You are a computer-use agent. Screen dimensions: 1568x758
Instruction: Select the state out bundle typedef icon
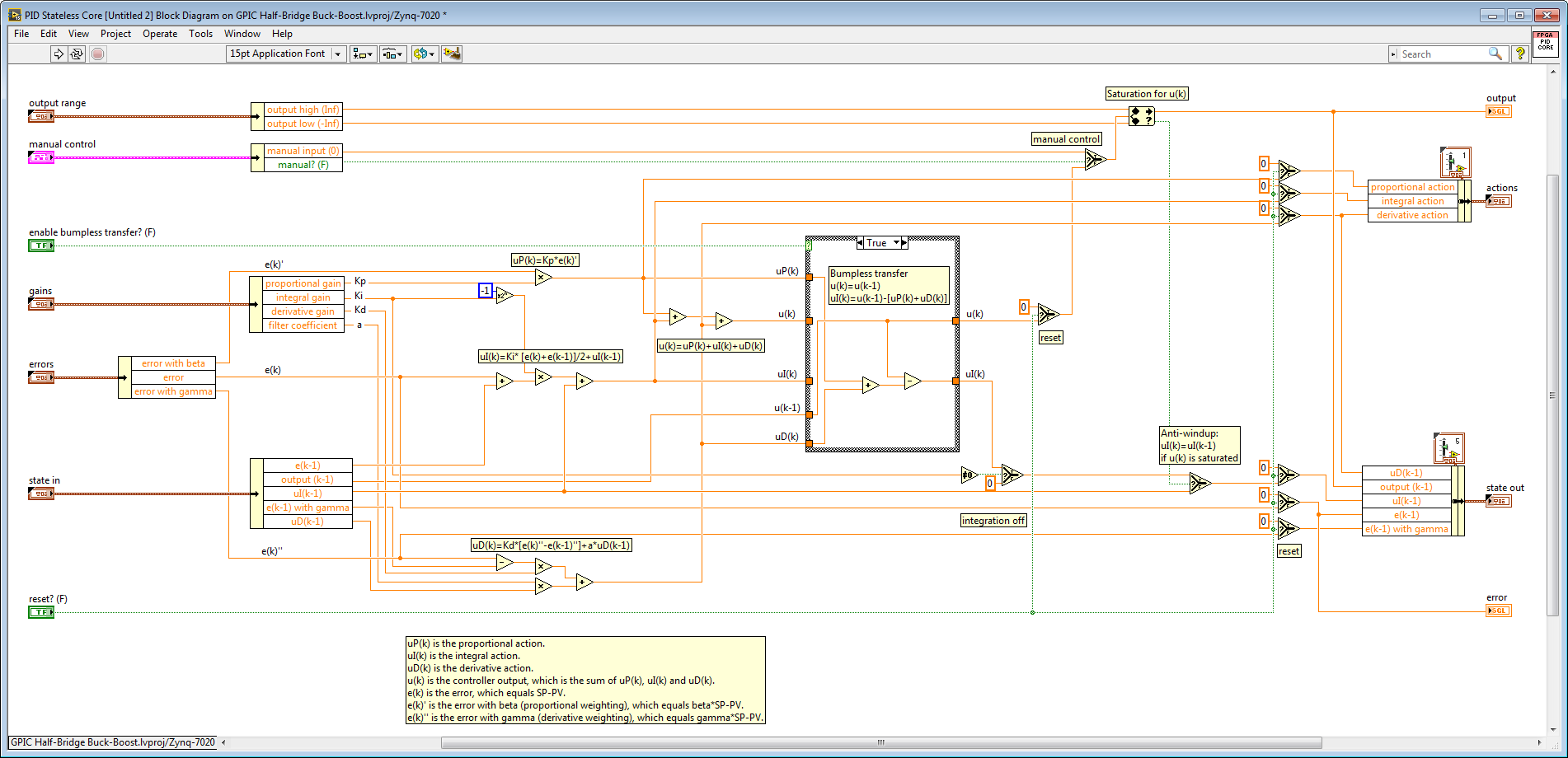[x=1449, y=449]
